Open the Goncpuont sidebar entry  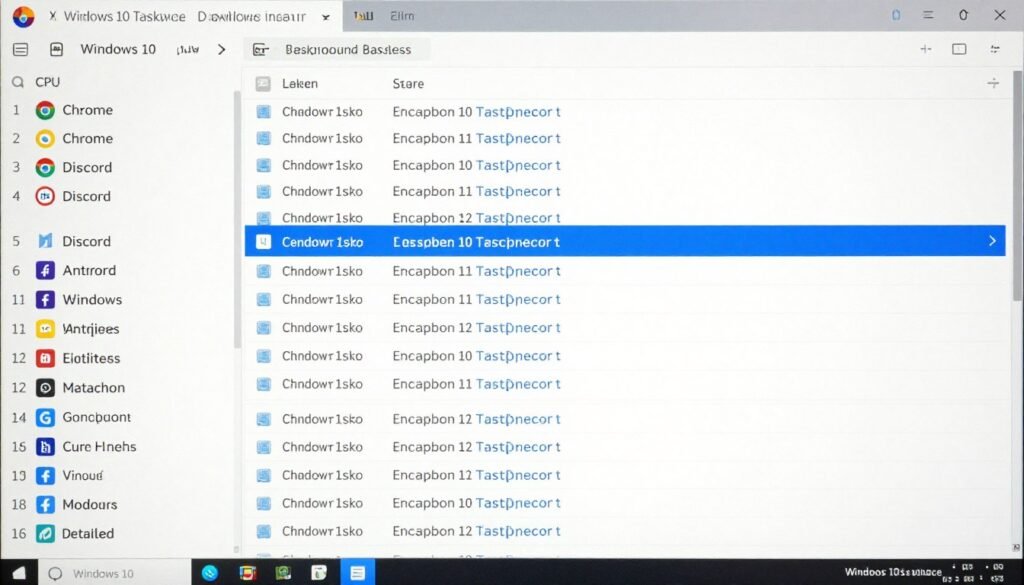94,417
